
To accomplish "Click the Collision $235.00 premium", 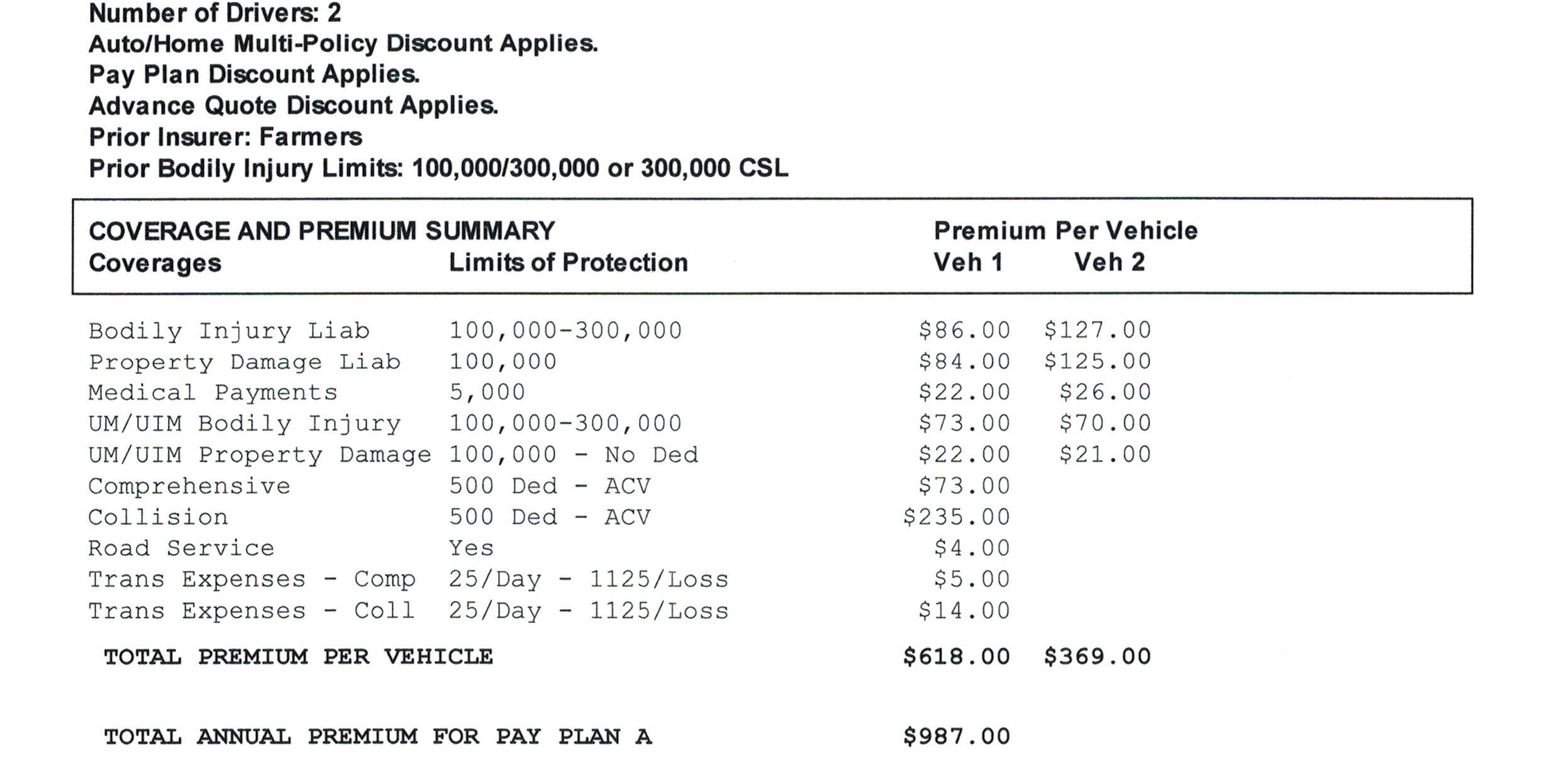I will pyautogui.click(x=957, y=517).
